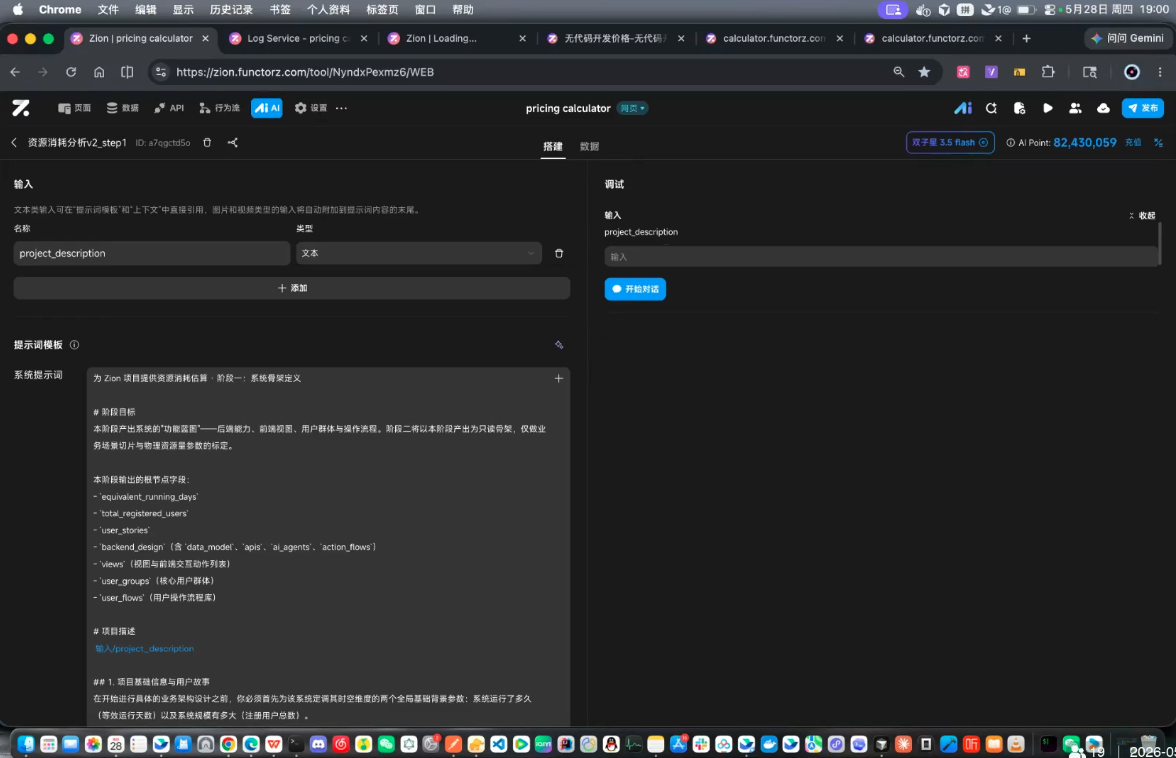
Task: Click the cloud icon in the header
Action: (x=1103, y=108)
